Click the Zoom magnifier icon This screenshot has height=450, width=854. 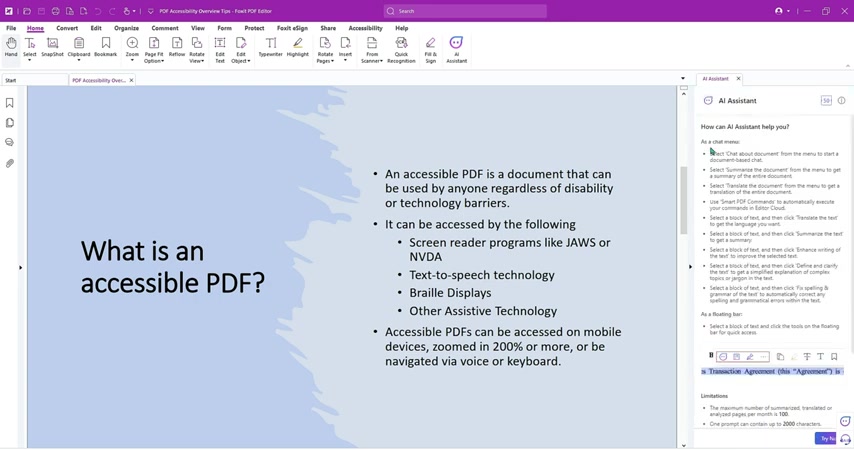[132, 43]
